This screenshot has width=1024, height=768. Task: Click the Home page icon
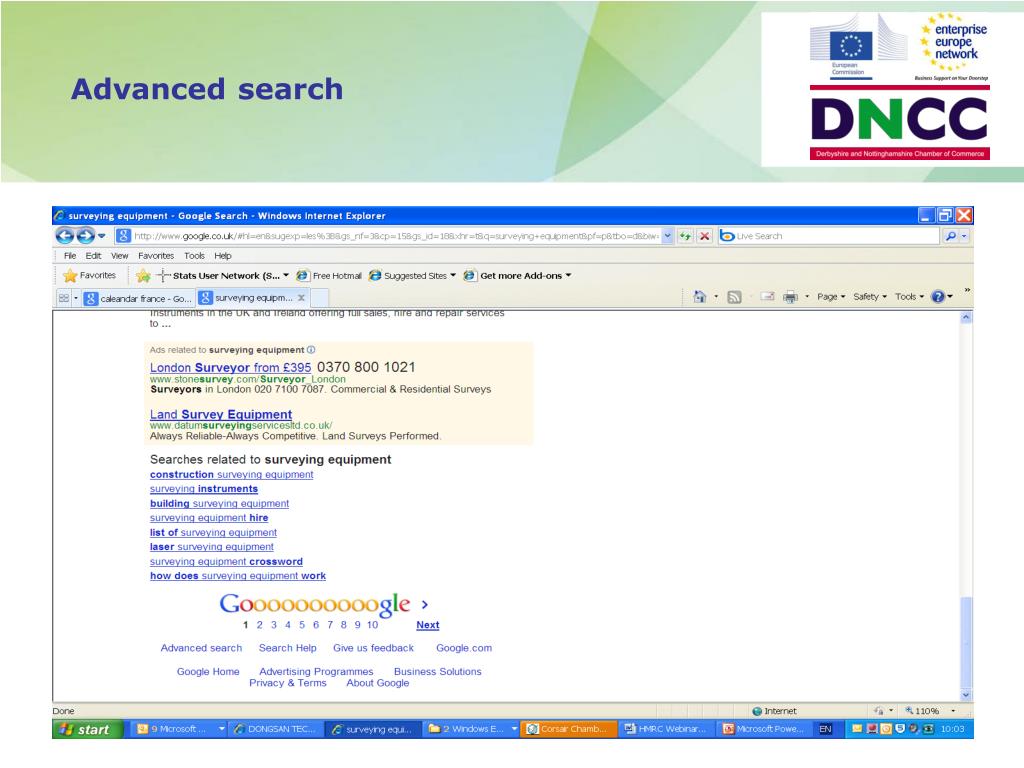[699, 296]
